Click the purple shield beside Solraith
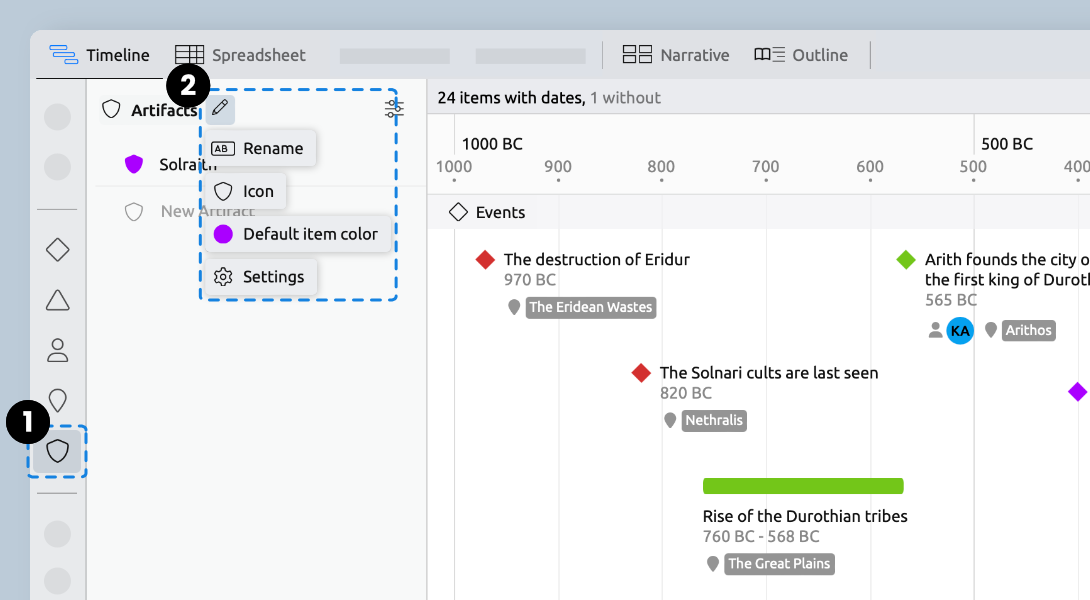 coord(133,165)
